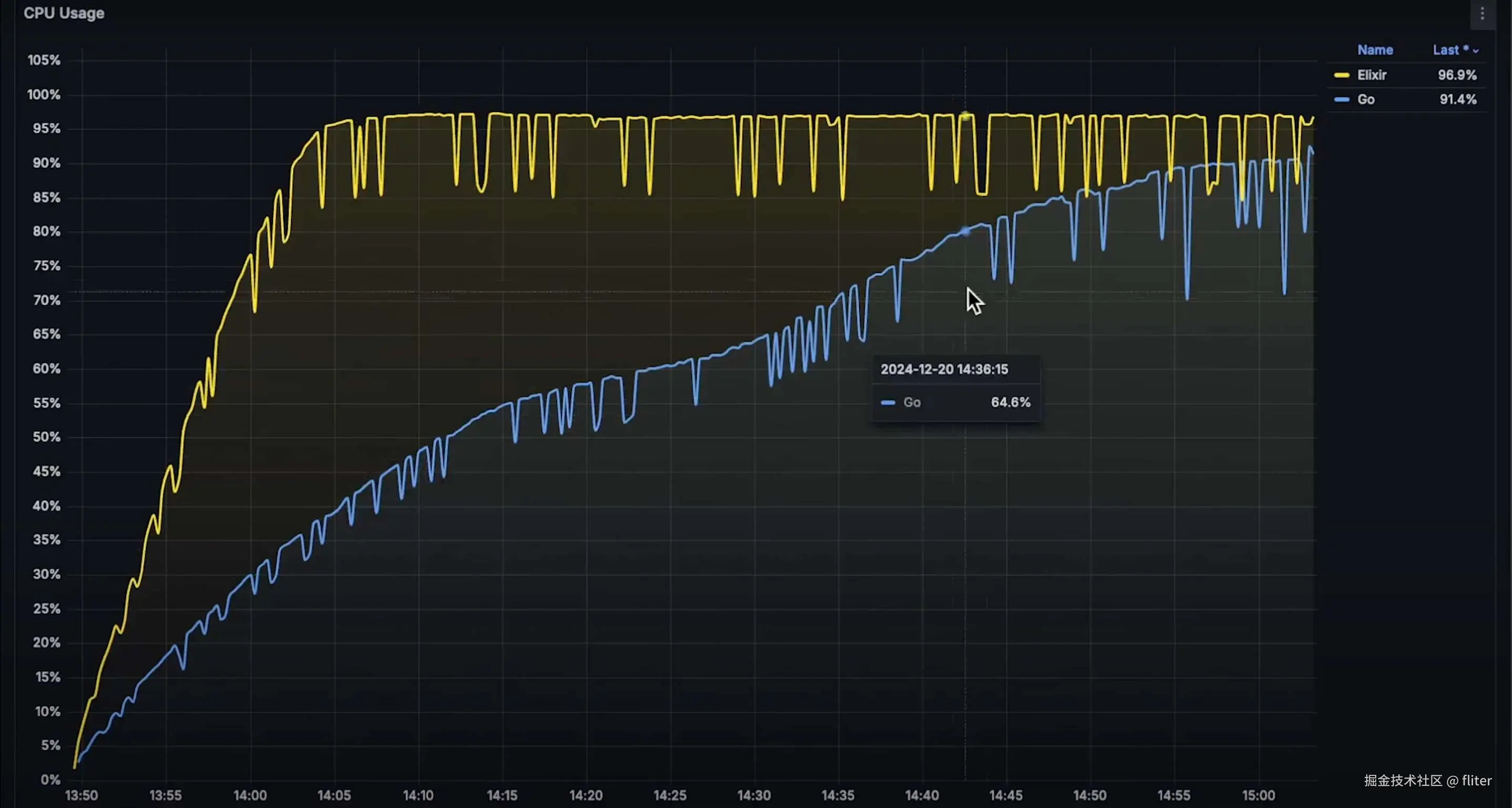Click the Go entry in the hover tooltip
This screenshot has height=808, width=1512.
click(x=912, y=402)
